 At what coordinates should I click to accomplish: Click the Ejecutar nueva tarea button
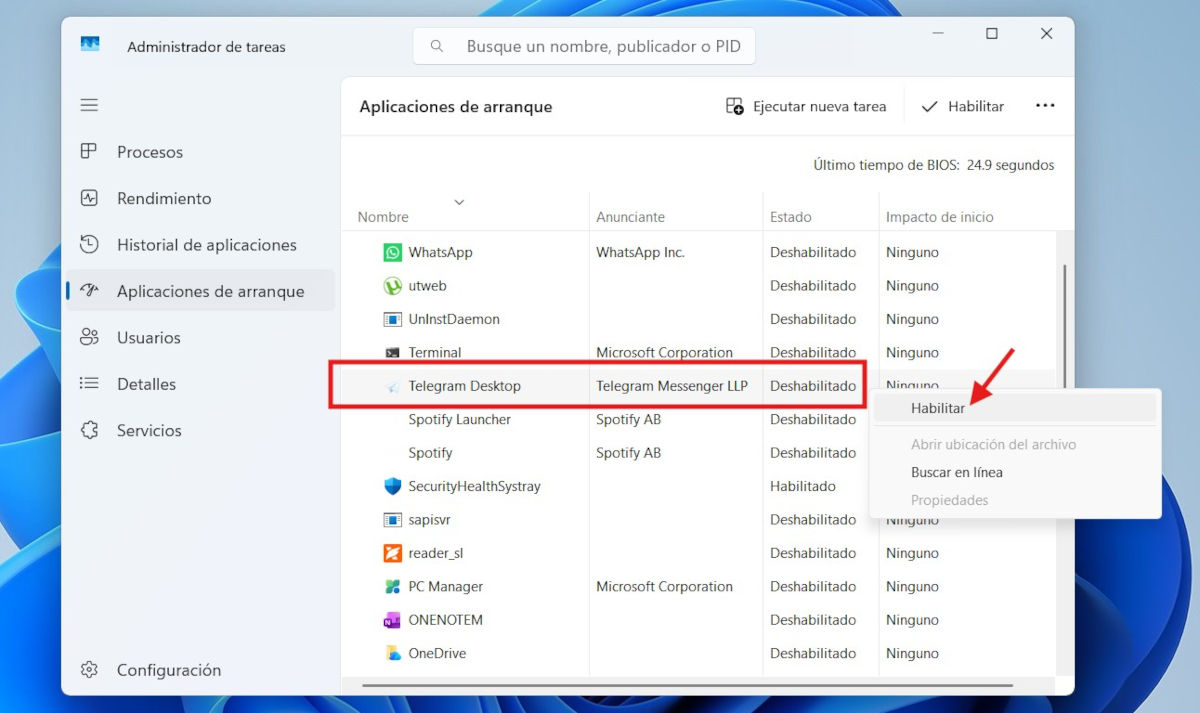point(806,105)
